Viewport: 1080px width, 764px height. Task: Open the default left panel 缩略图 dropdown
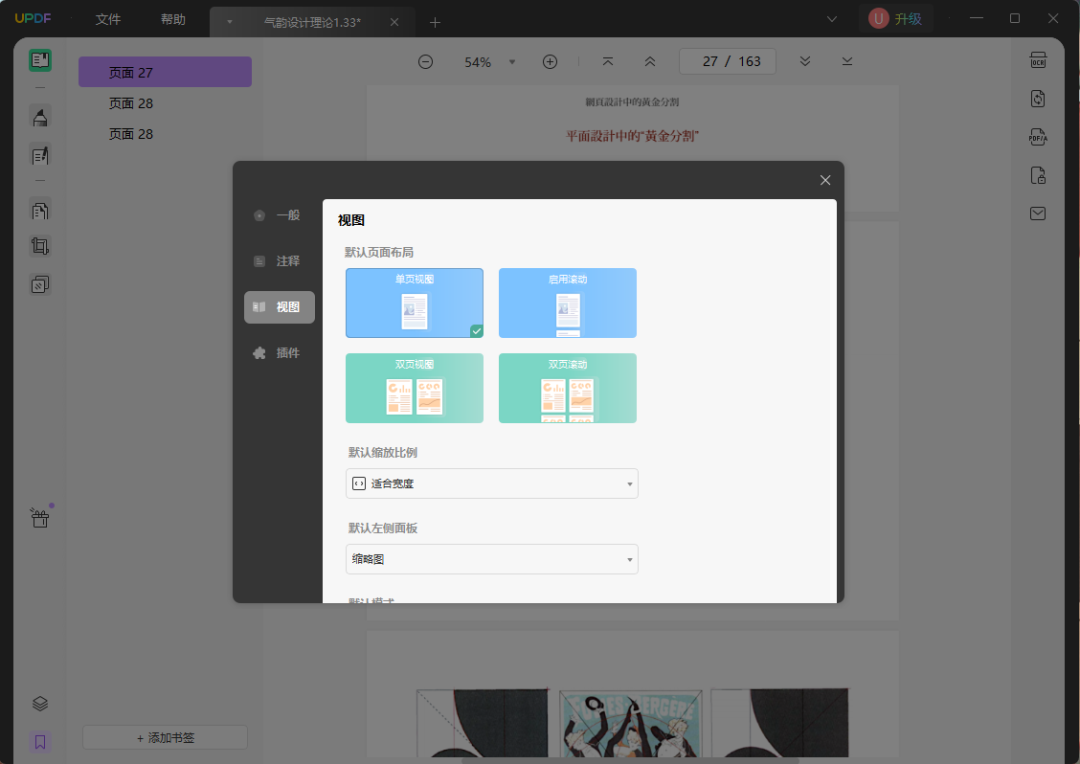(x=492, y=559)
